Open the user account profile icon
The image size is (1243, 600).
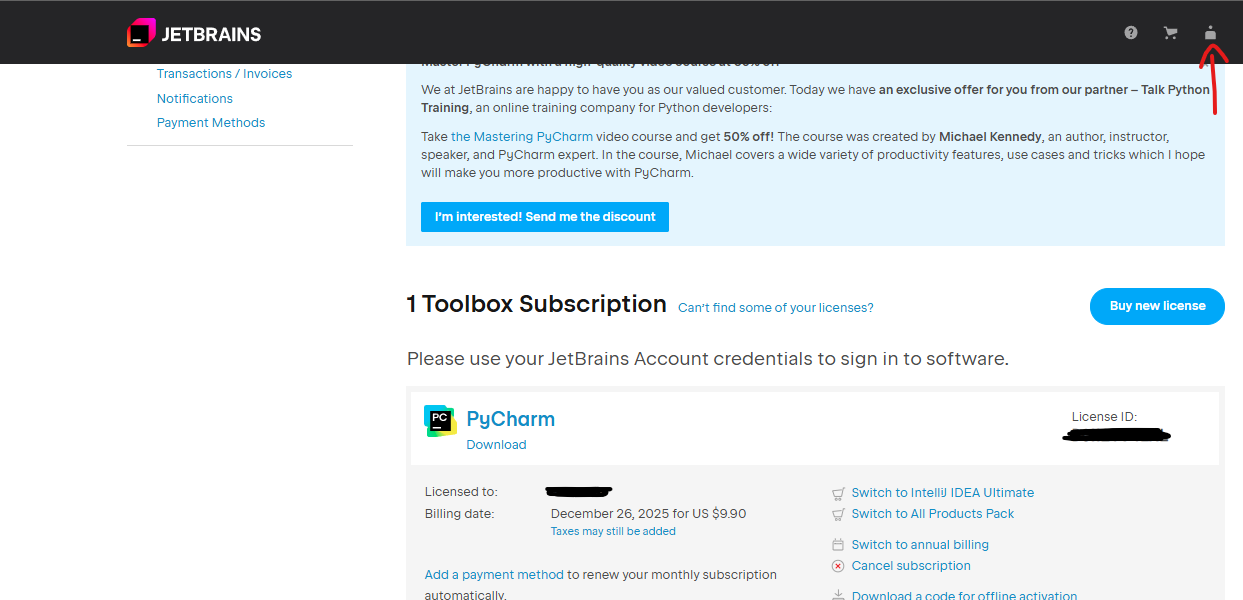pos(1210,33)
